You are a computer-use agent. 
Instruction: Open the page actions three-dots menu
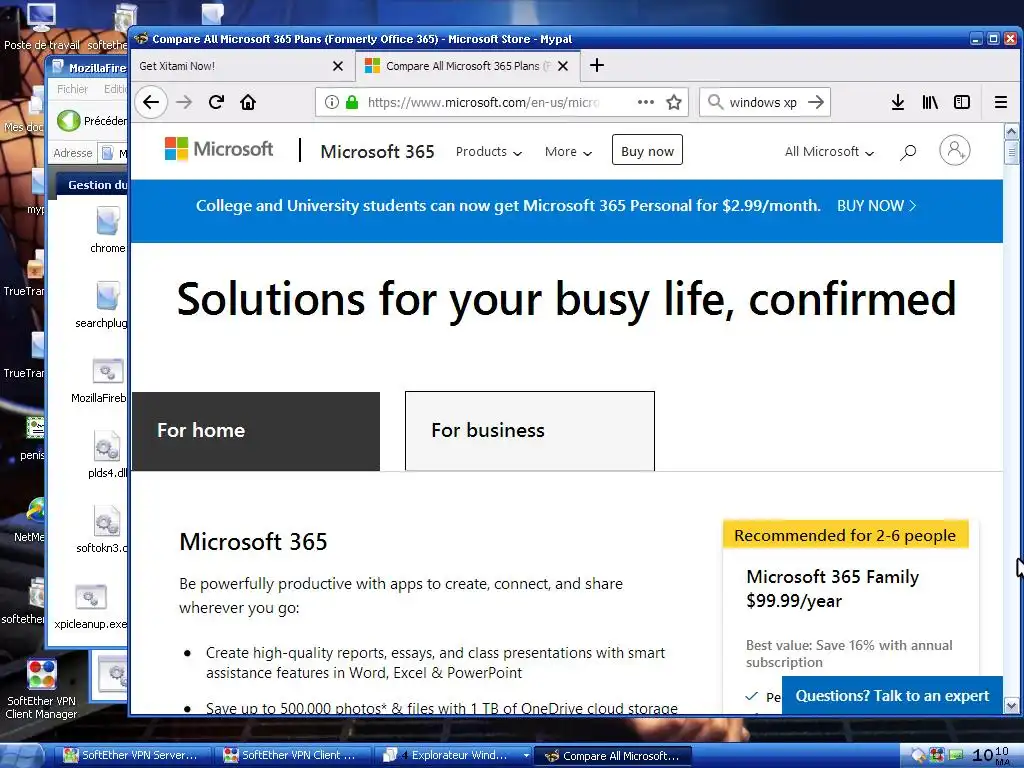point(646,102)
